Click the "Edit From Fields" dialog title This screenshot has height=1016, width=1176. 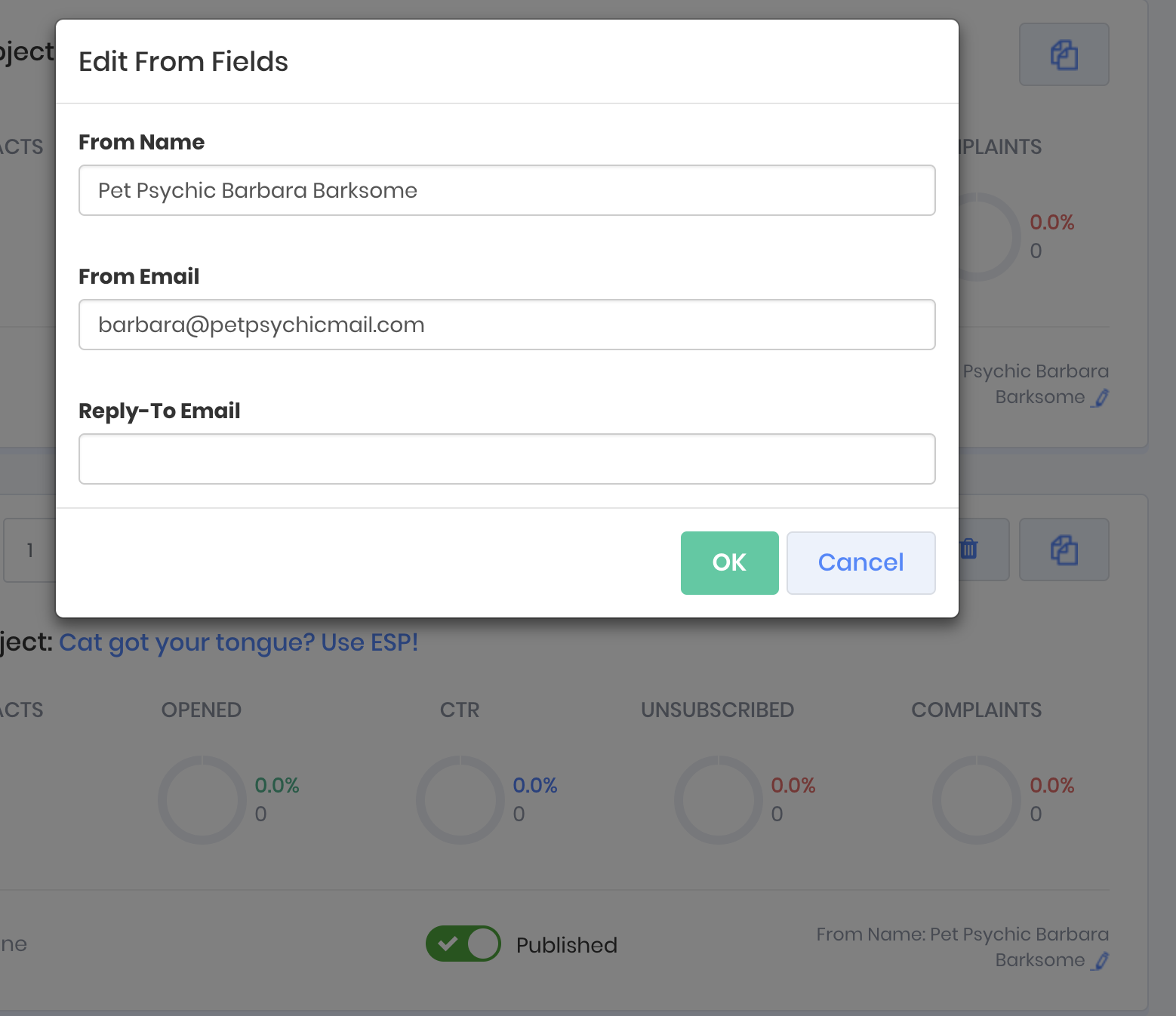tap(183, 62)
